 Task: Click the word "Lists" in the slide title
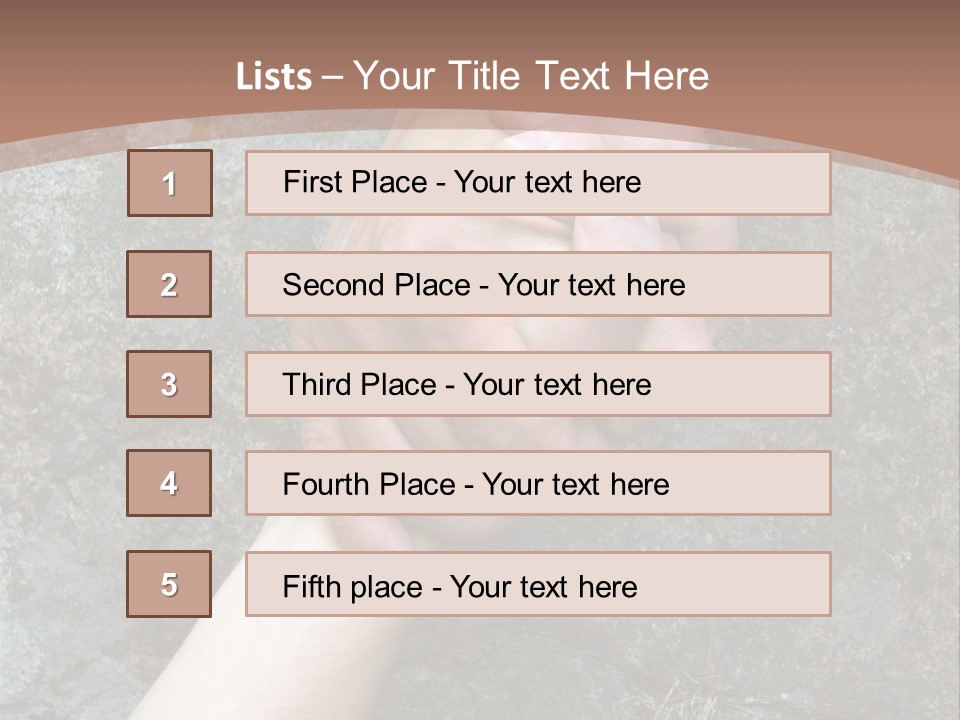[273, 77]
